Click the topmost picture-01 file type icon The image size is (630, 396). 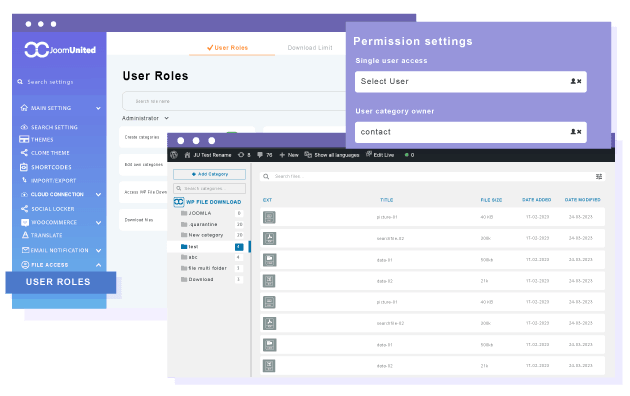[269, 217]
